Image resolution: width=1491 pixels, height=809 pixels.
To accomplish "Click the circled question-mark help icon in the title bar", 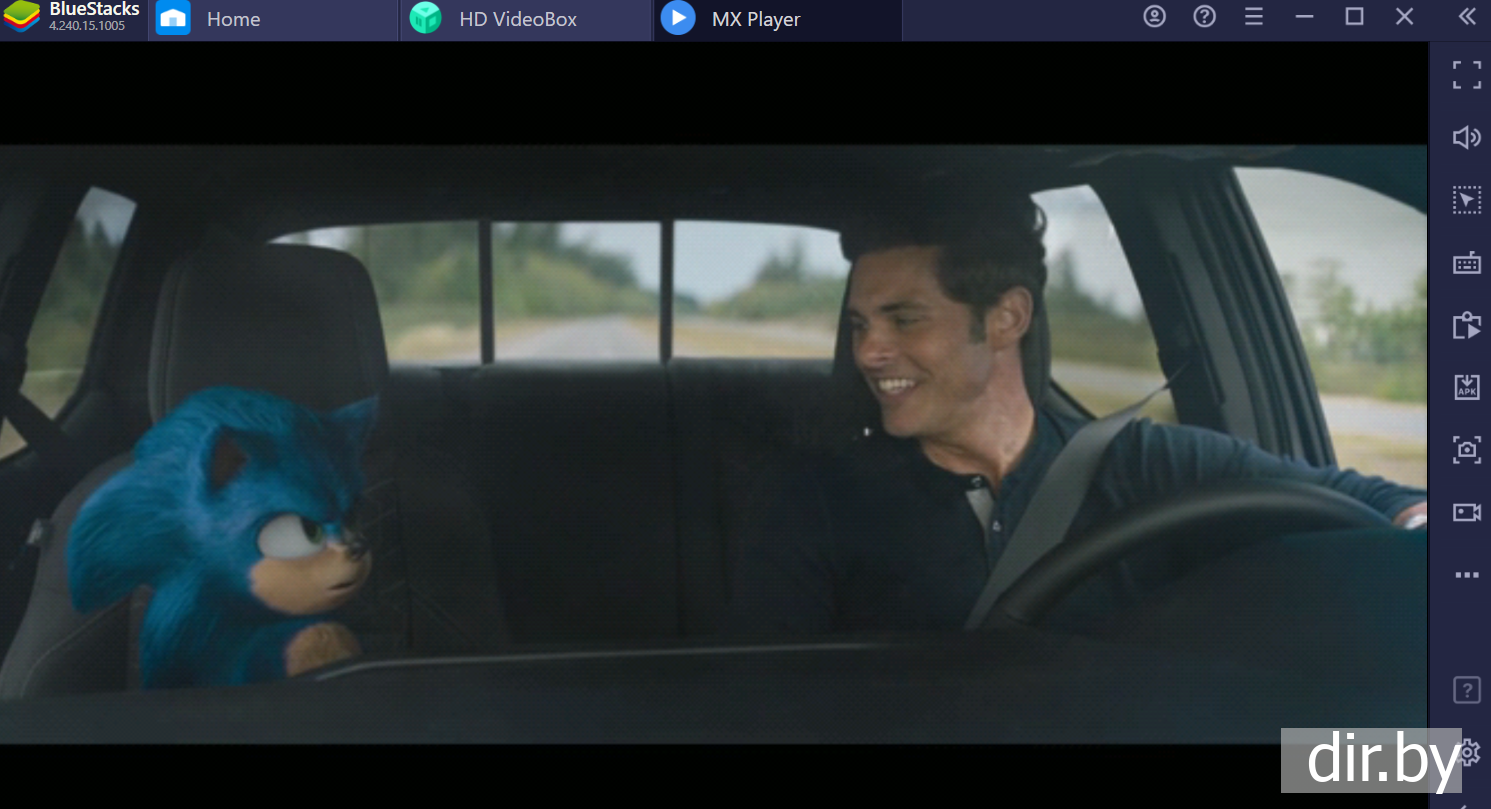I will 1205,17.
